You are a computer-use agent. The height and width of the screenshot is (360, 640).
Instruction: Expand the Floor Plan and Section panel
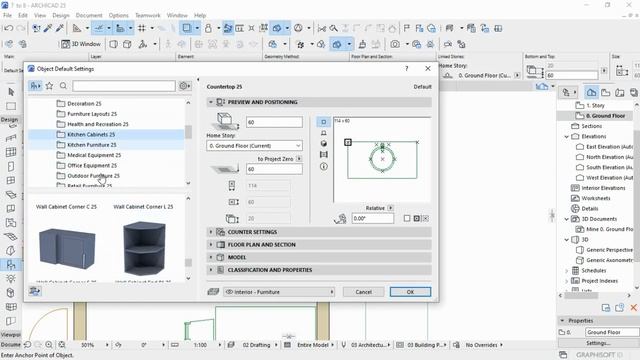211,244
